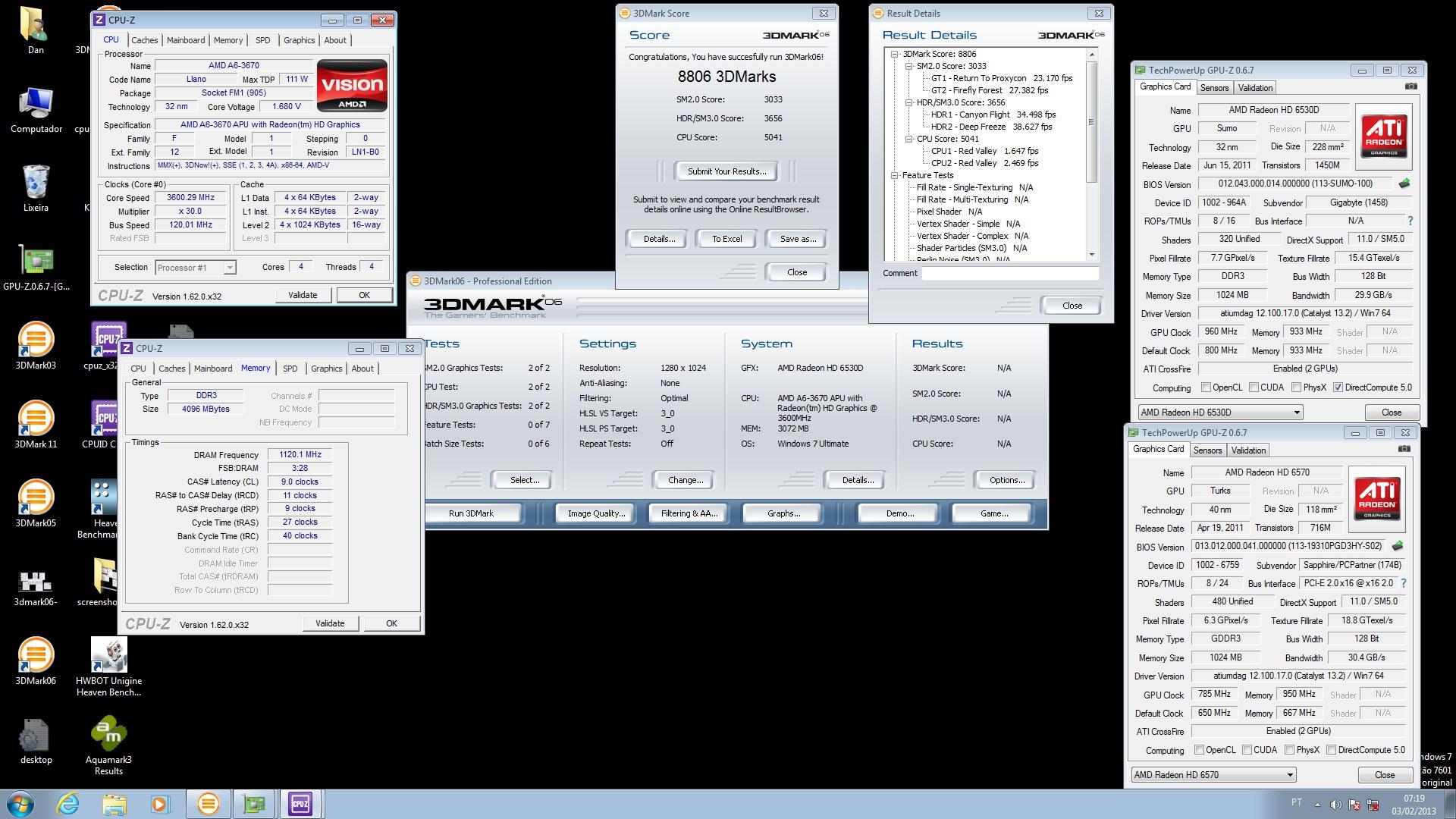Open the Lixeira recycle bin icon

[x=36, y=188]
